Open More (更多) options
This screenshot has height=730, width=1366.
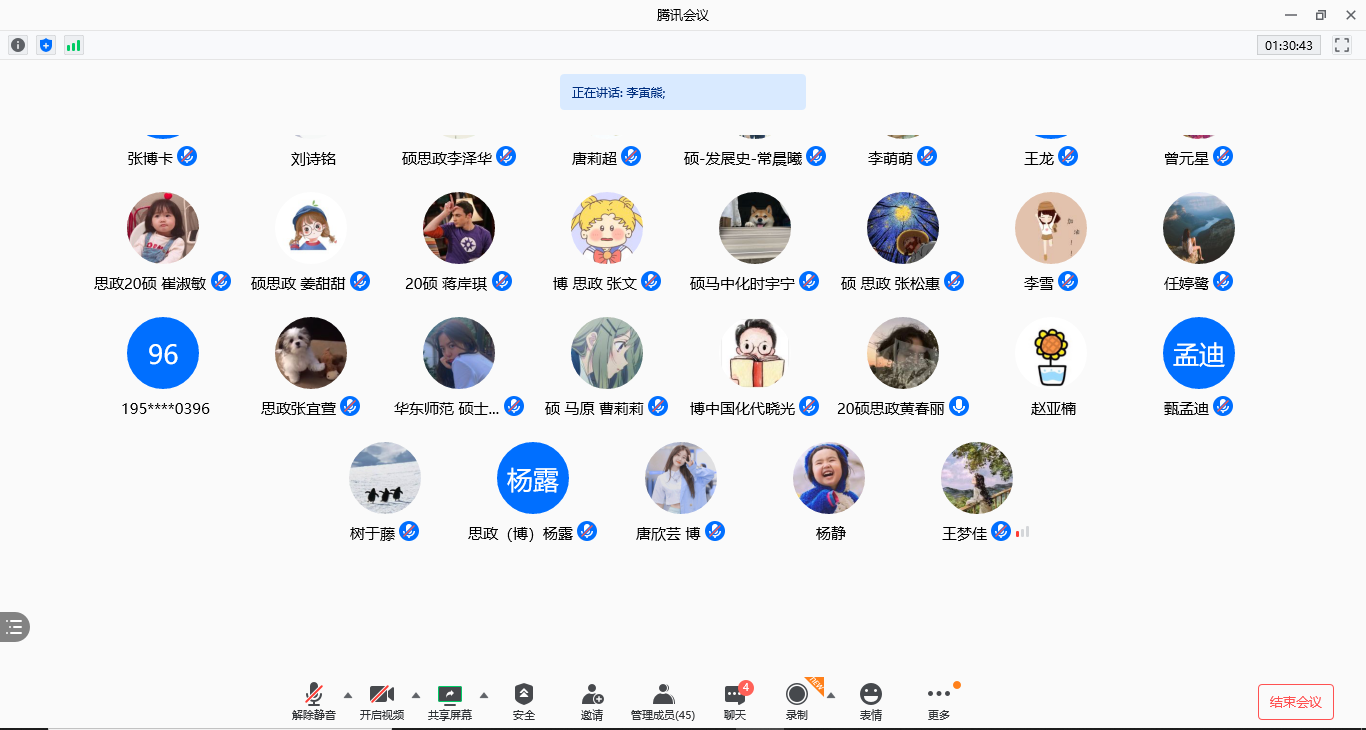coord(939,701)
